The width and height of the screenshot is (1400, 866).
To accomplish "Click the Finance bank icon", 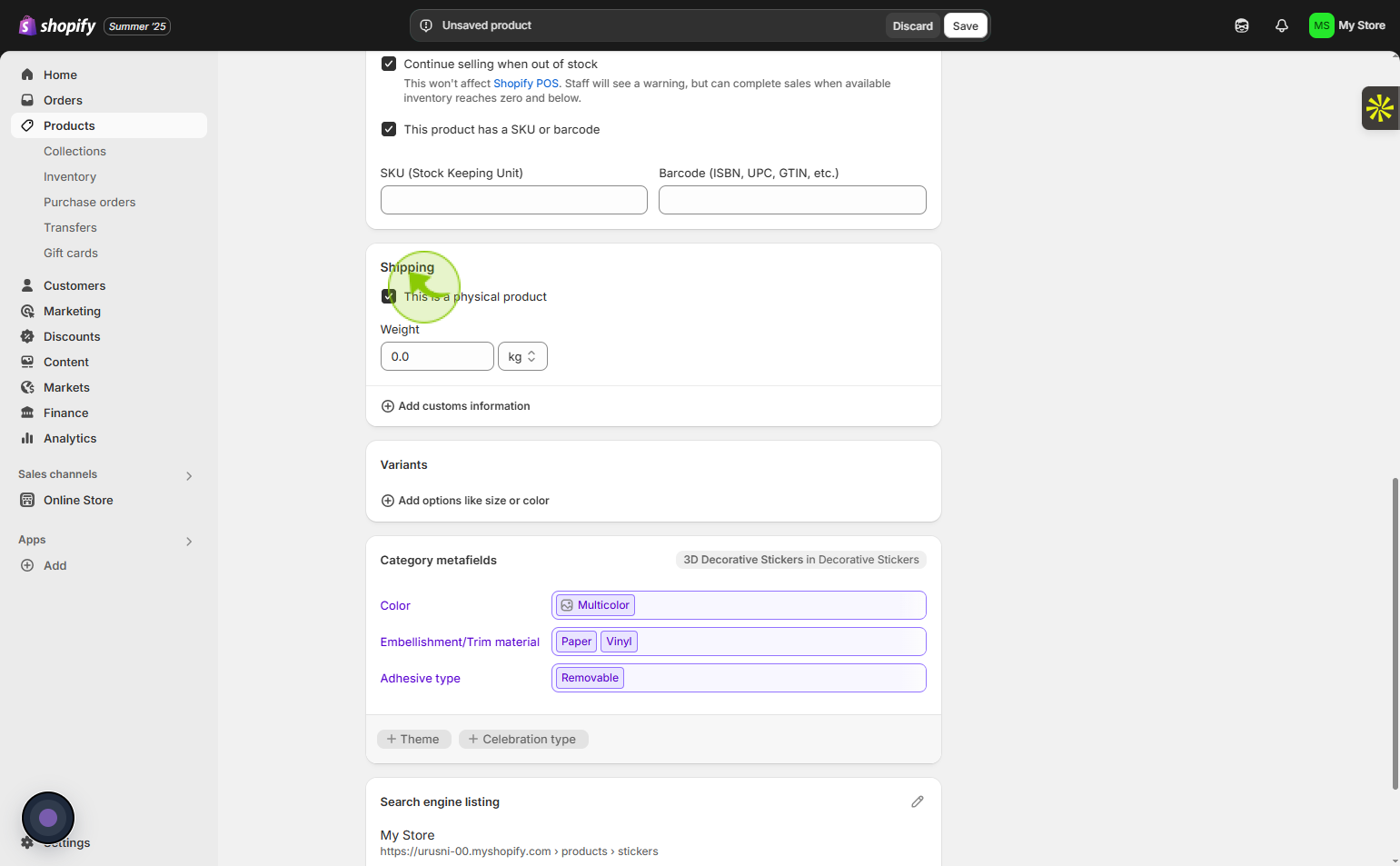I will pos(27,413).
